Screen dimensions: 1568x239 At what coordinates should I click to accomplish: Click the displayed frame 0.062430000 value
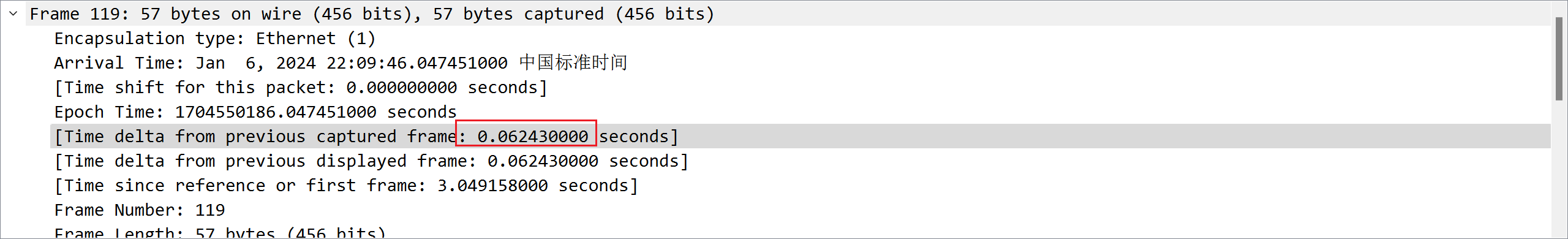pos(543,161)
